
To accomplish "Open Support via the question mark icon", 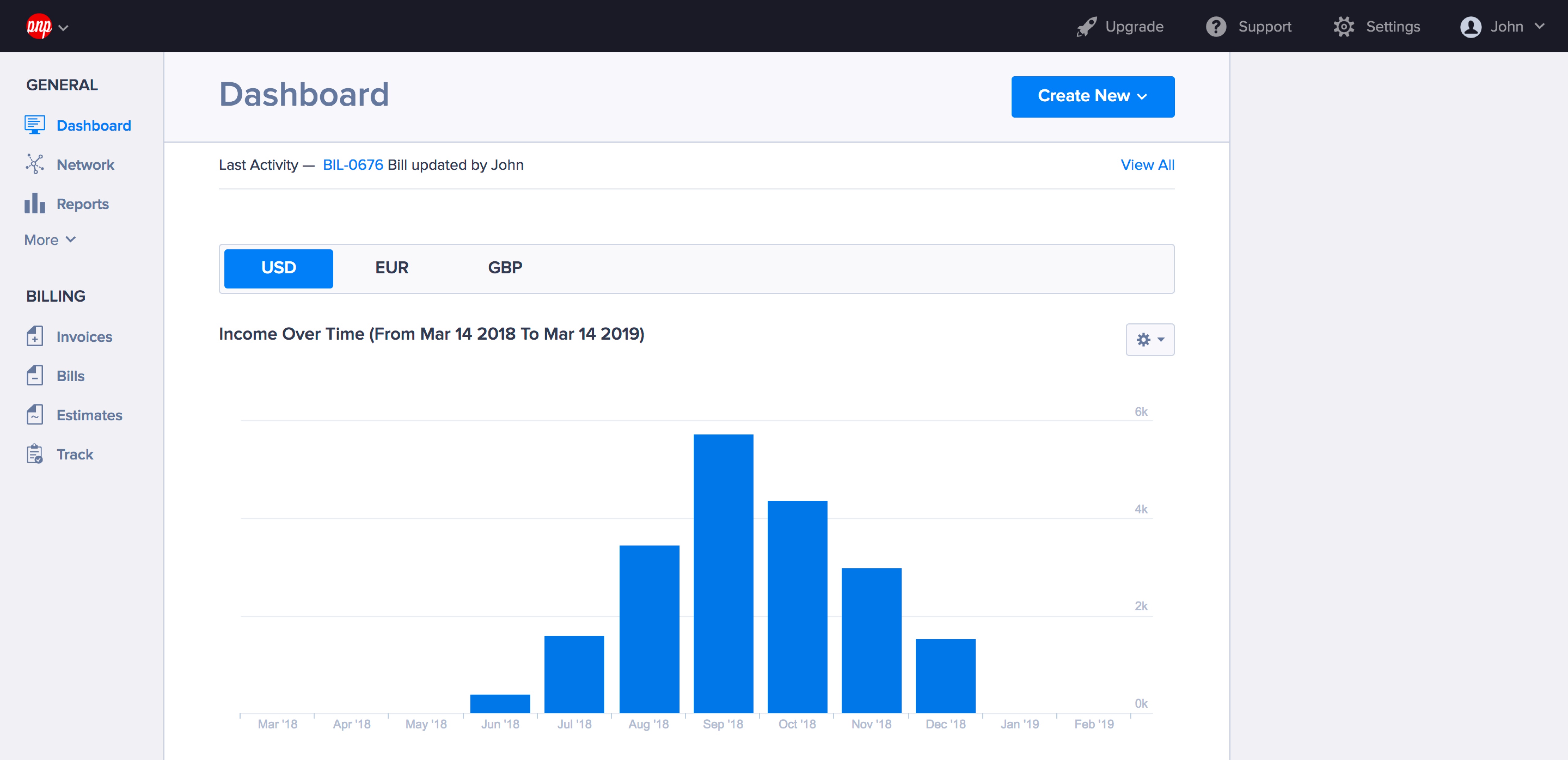I will point(1216,26).
